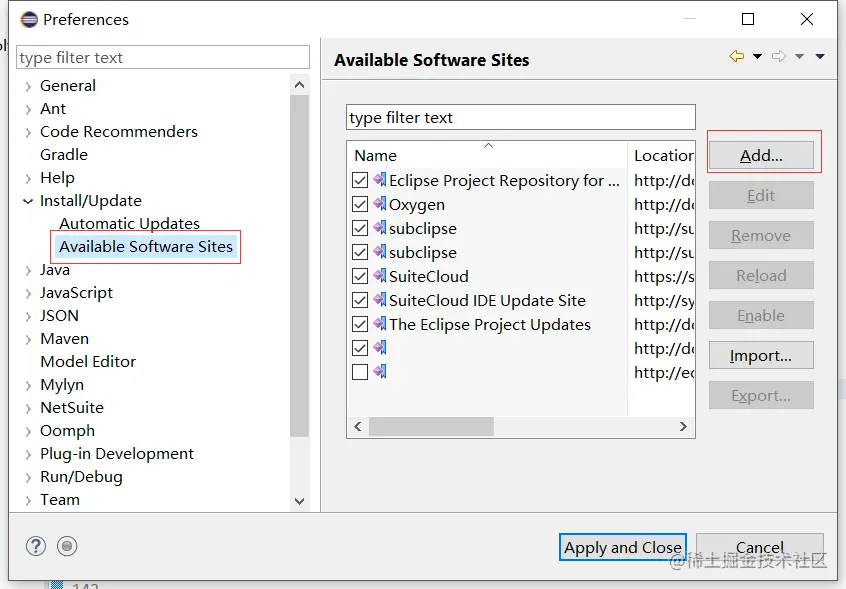Focus the software sites filter text field
Viewport: 846px width, 589px height.
point(521,117)
